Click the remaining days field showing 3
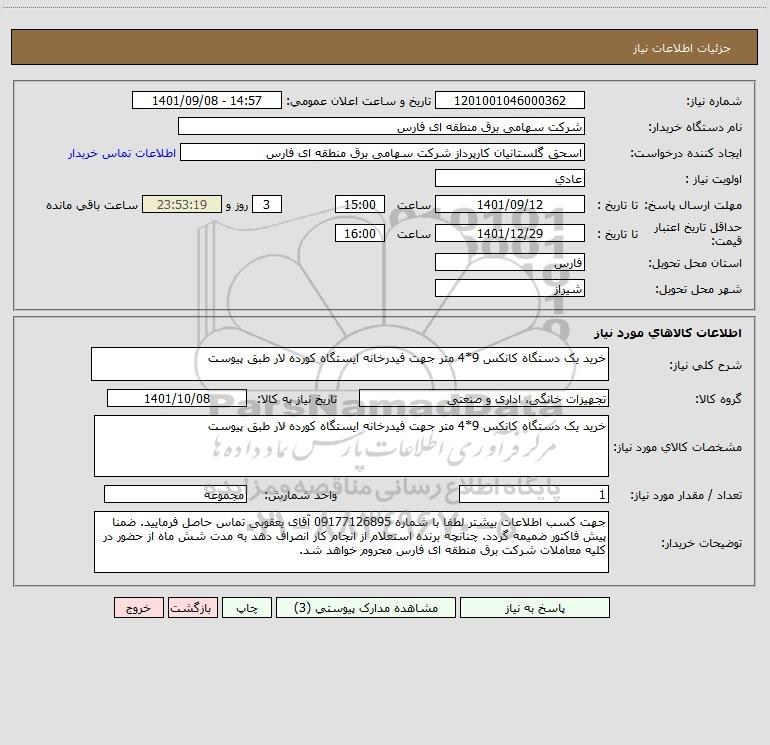Screen dimensions: 770x745 coord(267,205)
